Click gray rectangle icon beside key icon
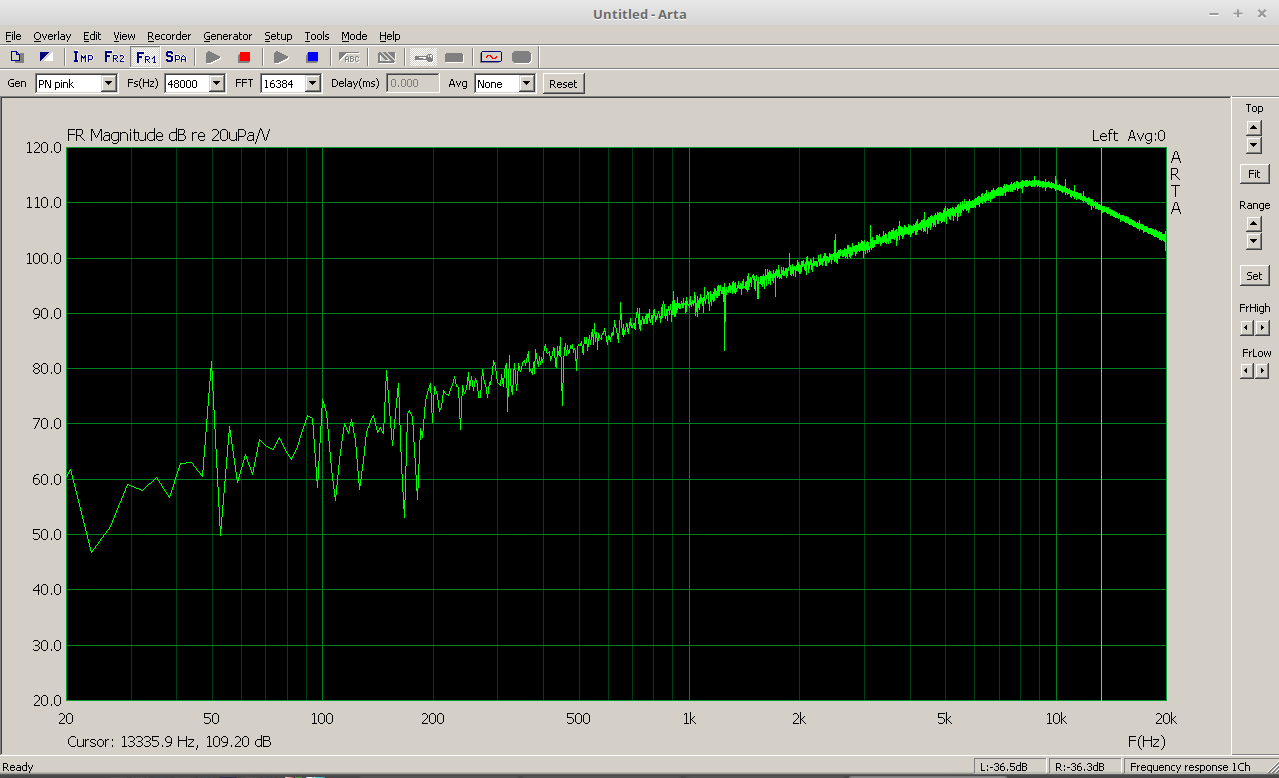 pyautogui.click(x=454, y=57)
